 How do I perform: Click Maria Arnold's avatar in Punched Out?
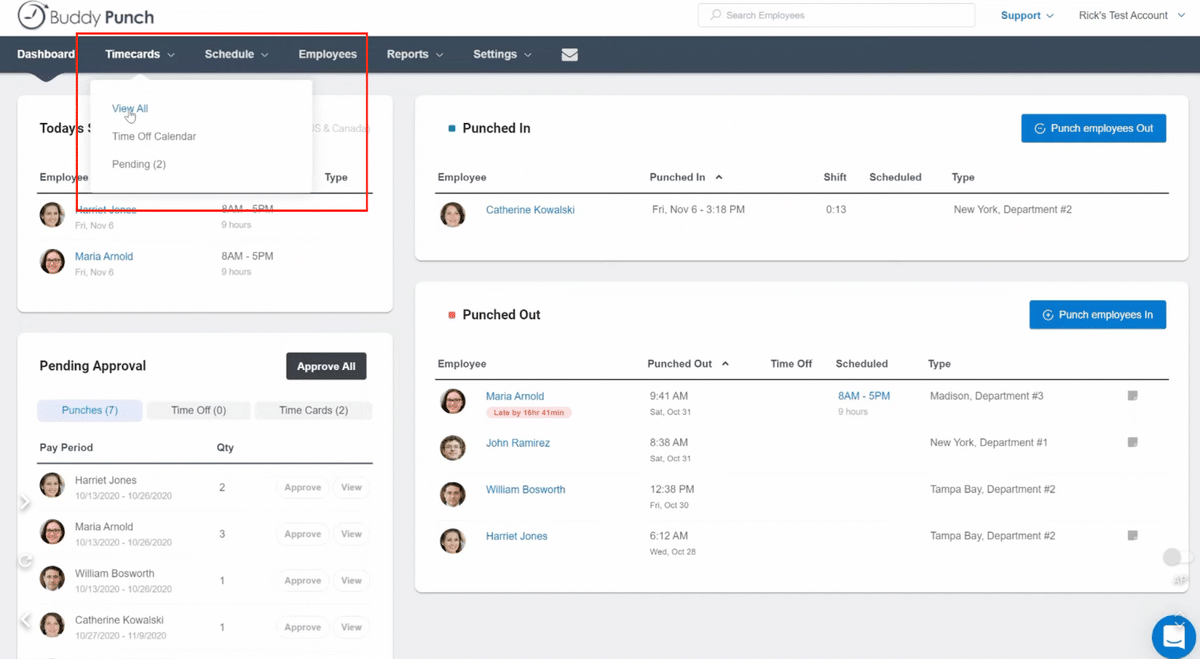pyautogui.click(x=453, y=401)
